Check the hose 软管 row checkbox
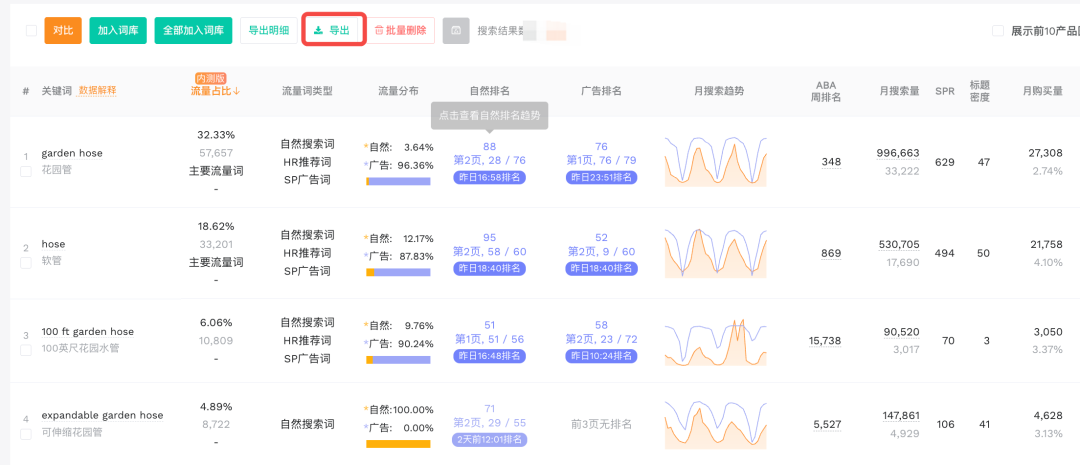The height and width of the screenshot is (465, 1080). (25, 262)
